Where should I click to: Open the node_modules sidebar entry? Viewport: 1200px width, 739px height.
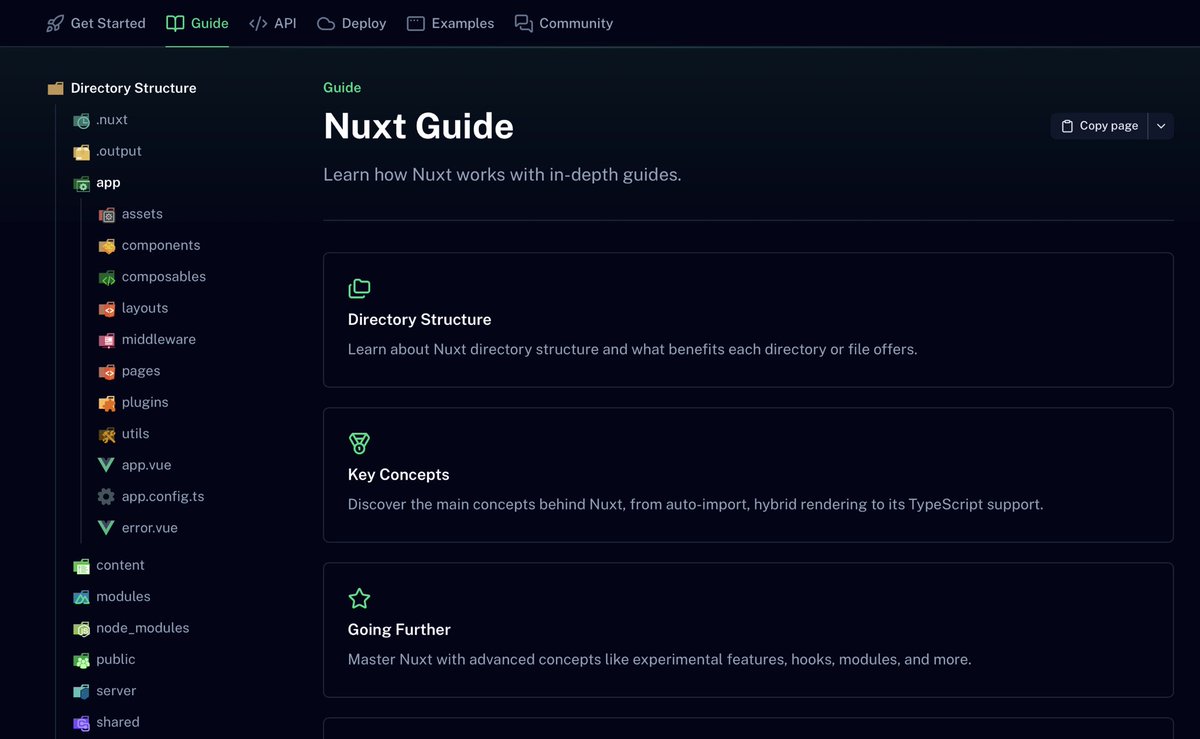[143, 628]
